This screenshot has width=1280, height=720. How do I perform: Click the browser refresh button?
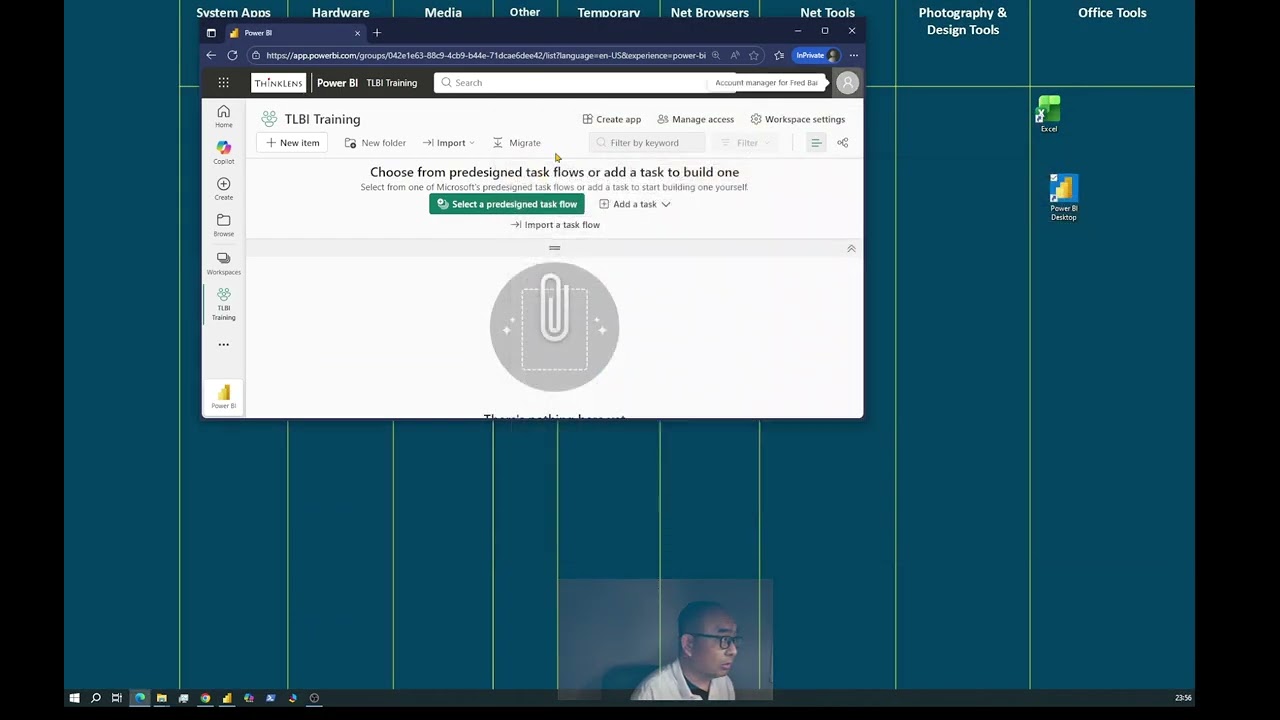[x=232, y=55]
